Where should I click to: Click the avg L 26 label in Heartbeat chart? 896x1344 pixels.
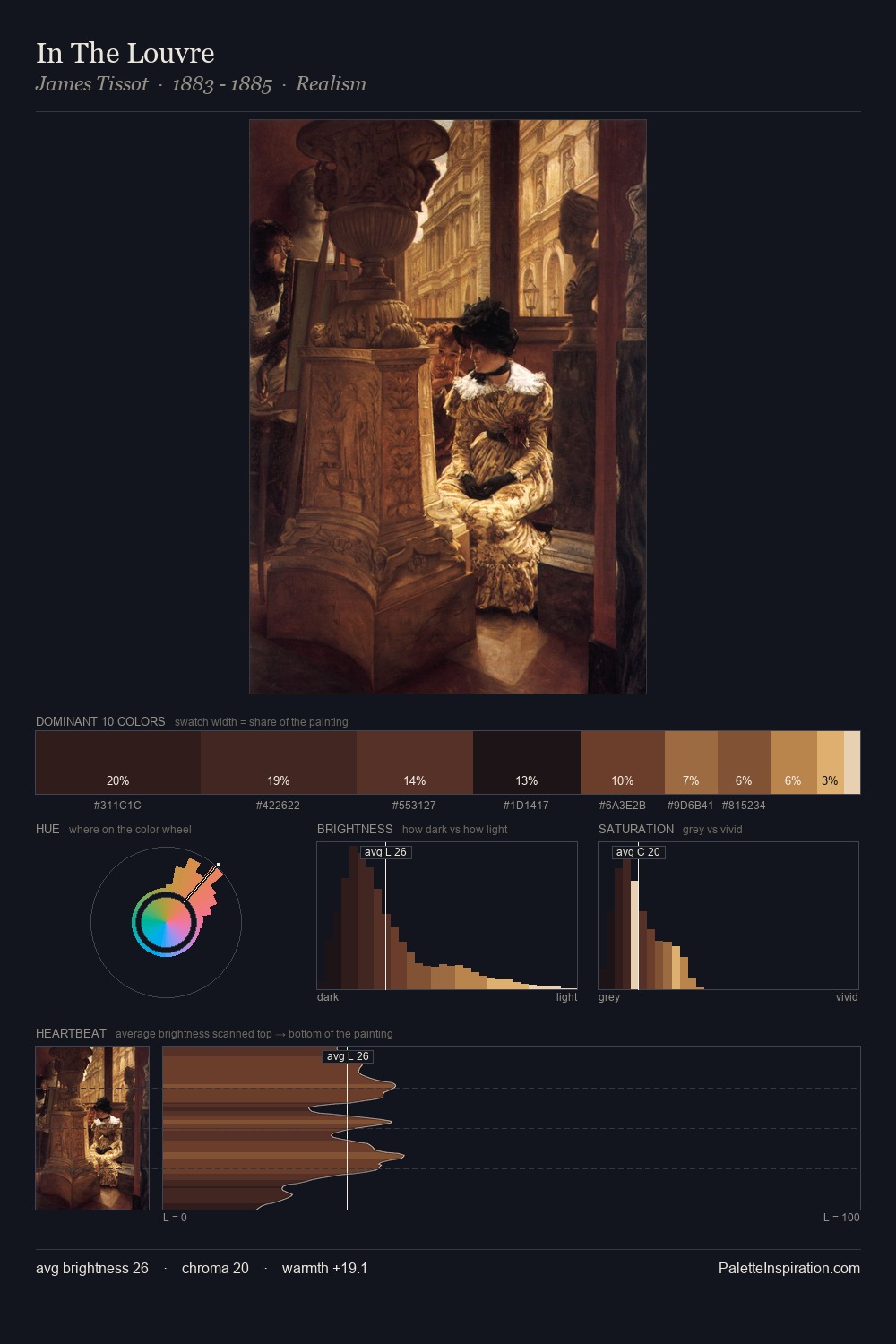click(348, 1056)
